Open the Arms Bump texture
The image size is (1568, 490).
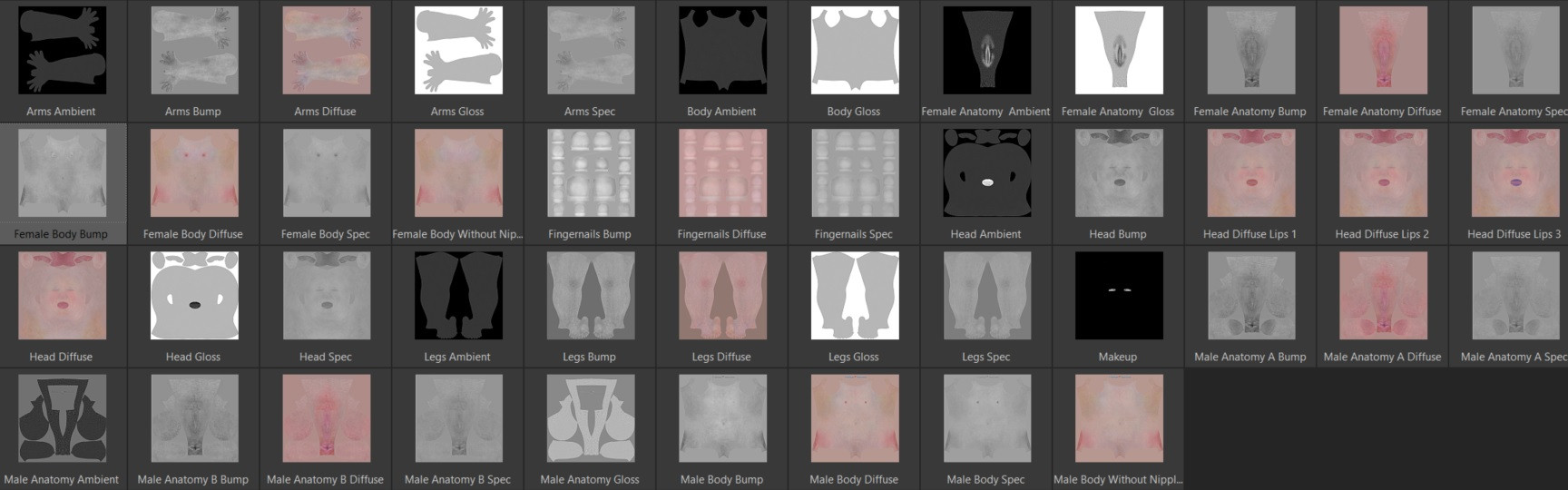point(194,51)
